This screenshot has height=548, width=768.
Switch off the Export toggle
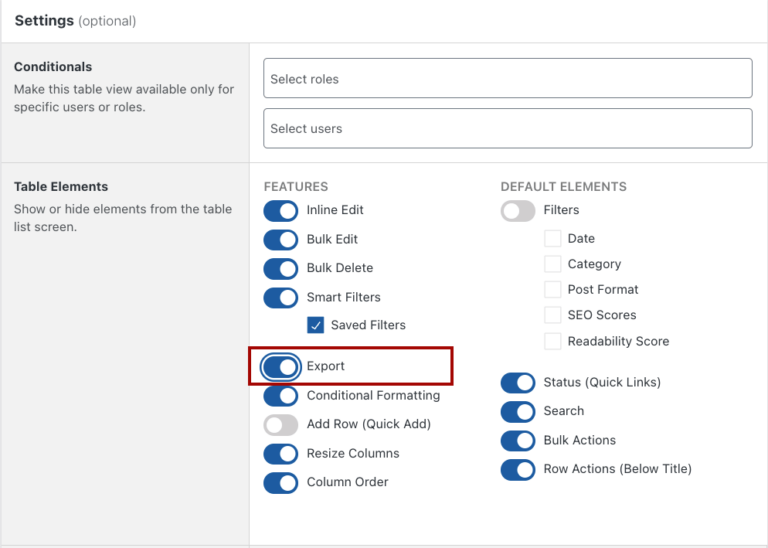click(281, 367)
